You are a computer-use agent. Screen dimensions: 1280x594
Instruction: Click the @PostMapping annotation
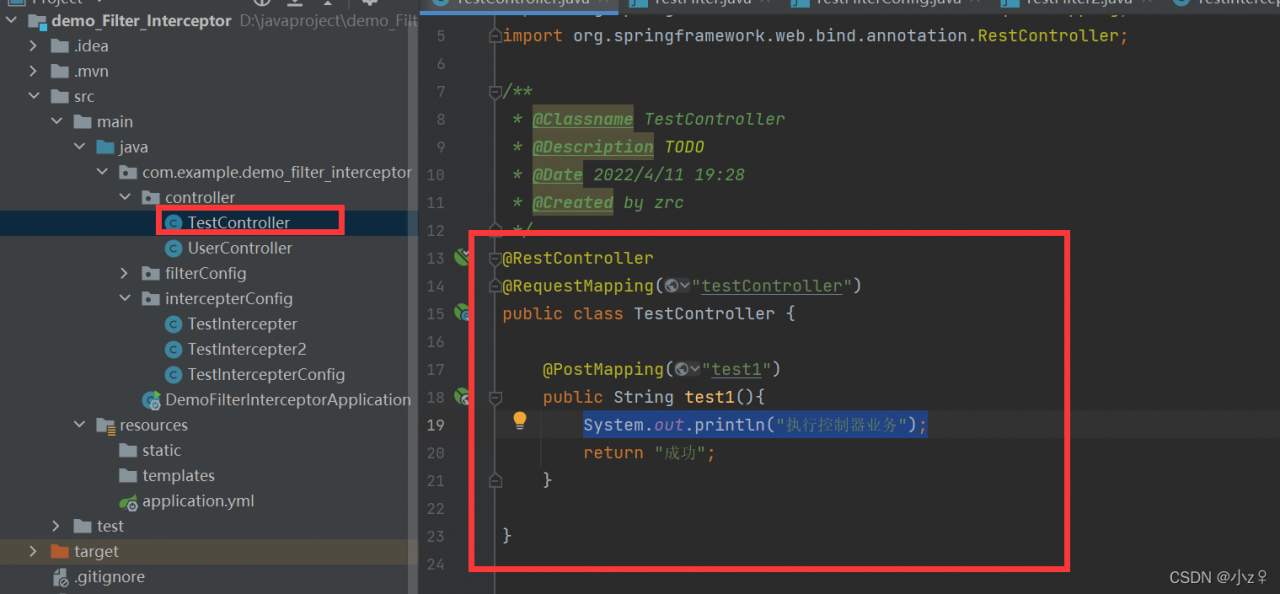(x=602, y=369)
